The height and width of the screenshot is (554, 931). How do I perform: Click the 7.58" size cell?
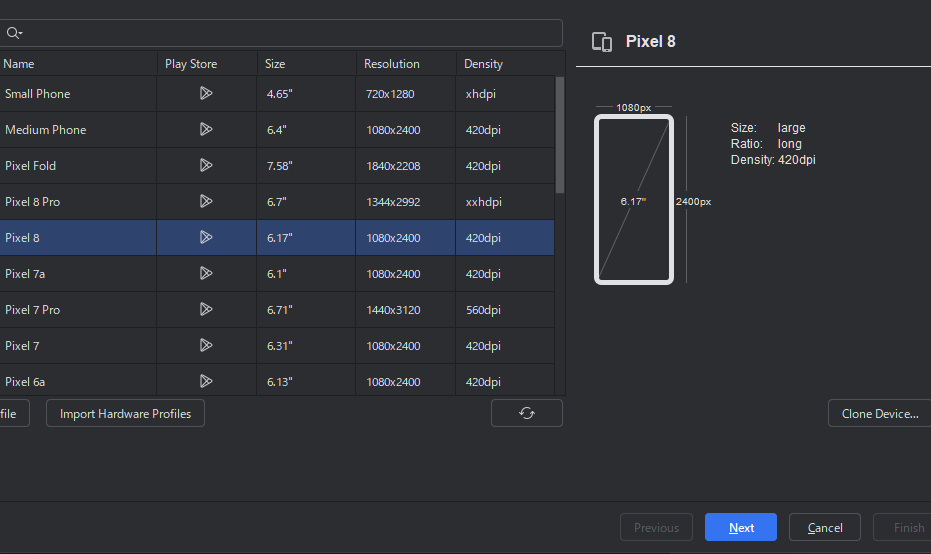(x=306, y=166)
